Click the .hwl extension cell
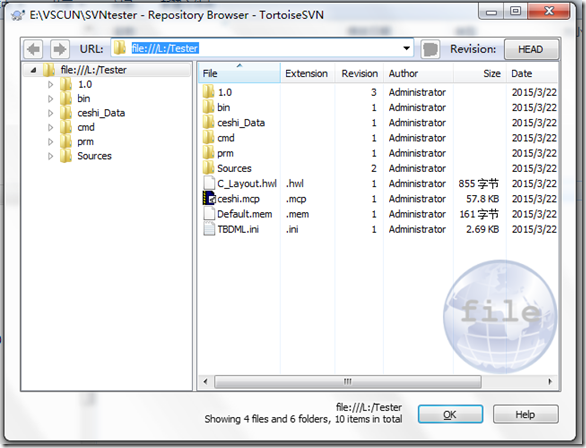The width and height of the screenshot is (586, 448). (295, 183)
